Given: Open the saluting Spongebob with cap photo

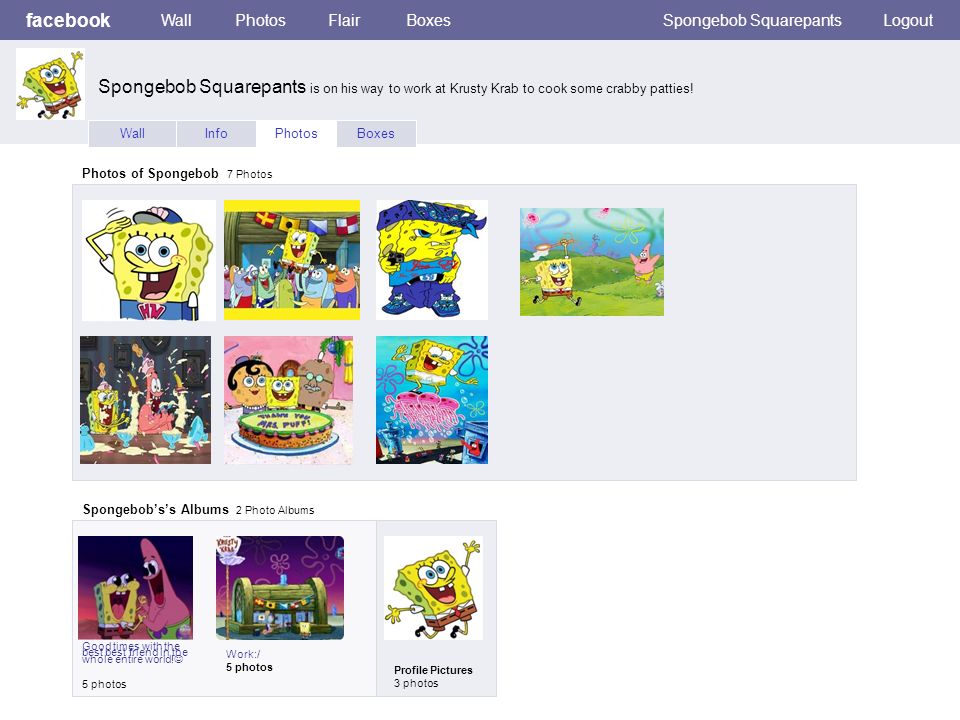Looking at the screenshot, I should point(149,260).
